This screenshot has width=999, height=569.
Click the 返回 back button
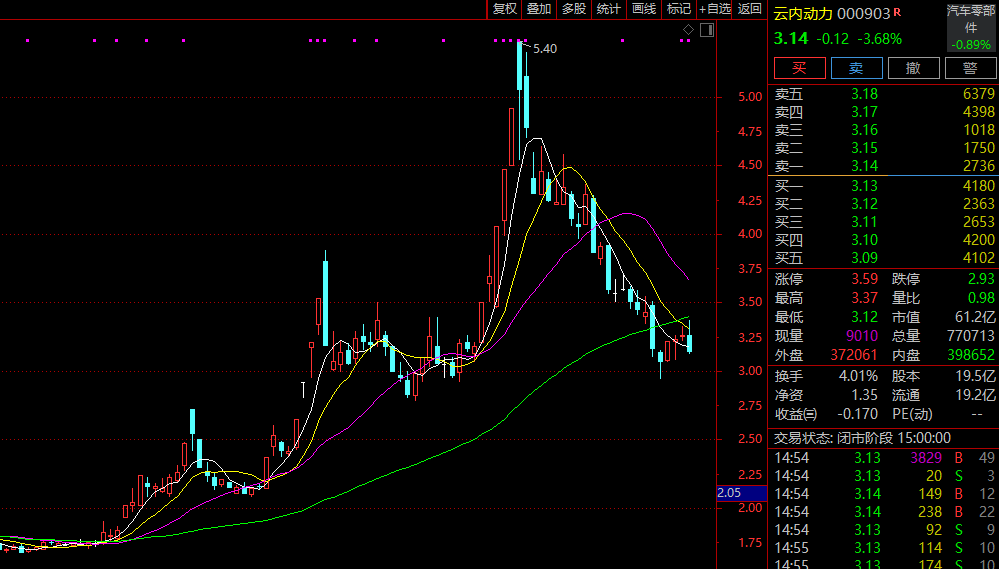(750, 9)
